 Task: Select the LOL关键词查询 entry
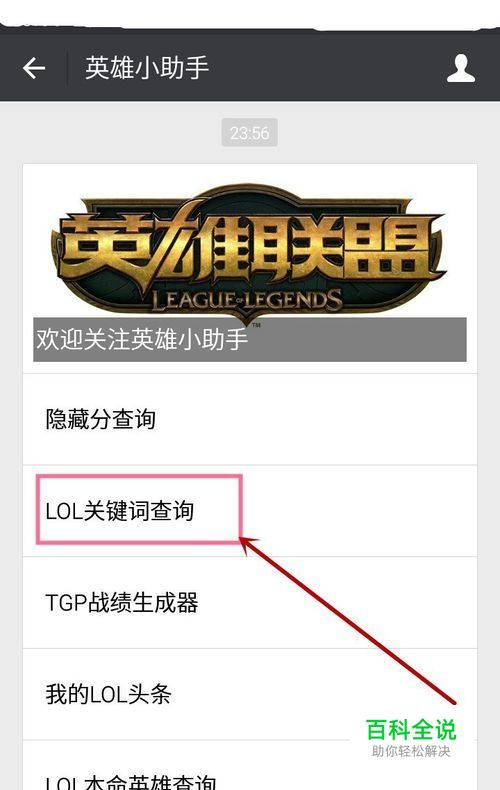coord(249,511)
